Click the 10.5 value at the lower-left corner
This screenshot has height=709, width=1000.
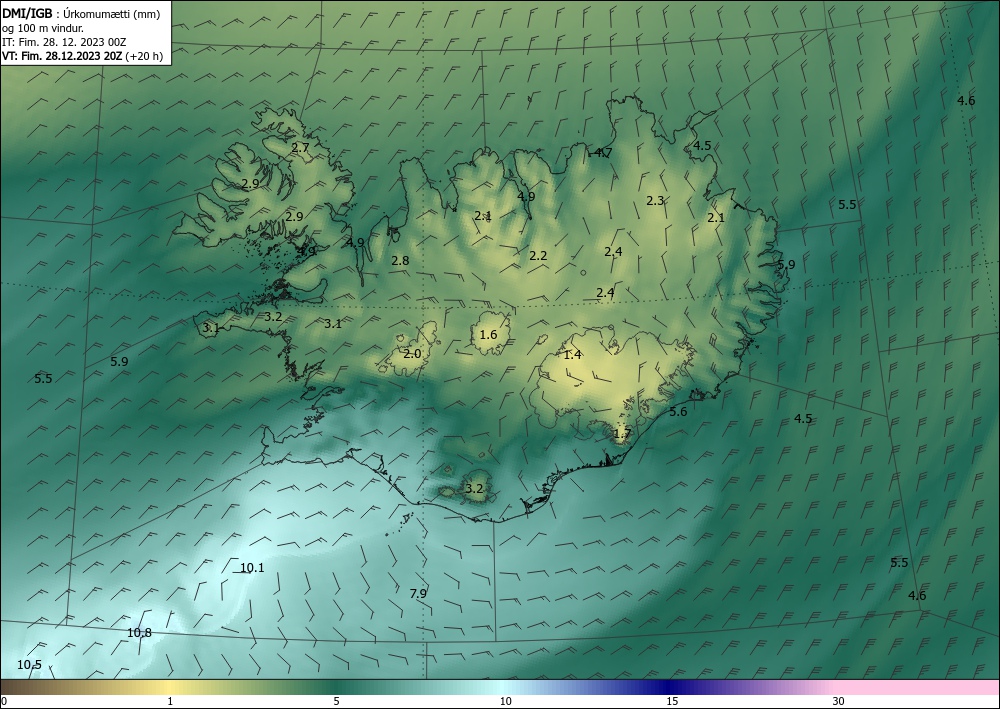coord(29,665)
